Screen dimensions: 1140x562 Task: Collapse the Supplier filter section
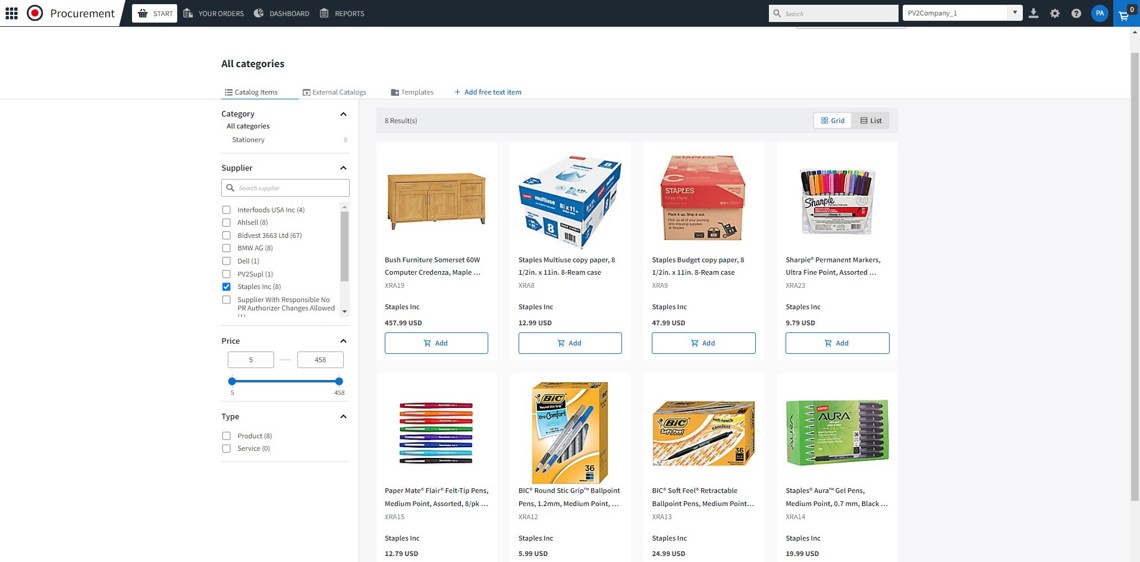point(343,168)
